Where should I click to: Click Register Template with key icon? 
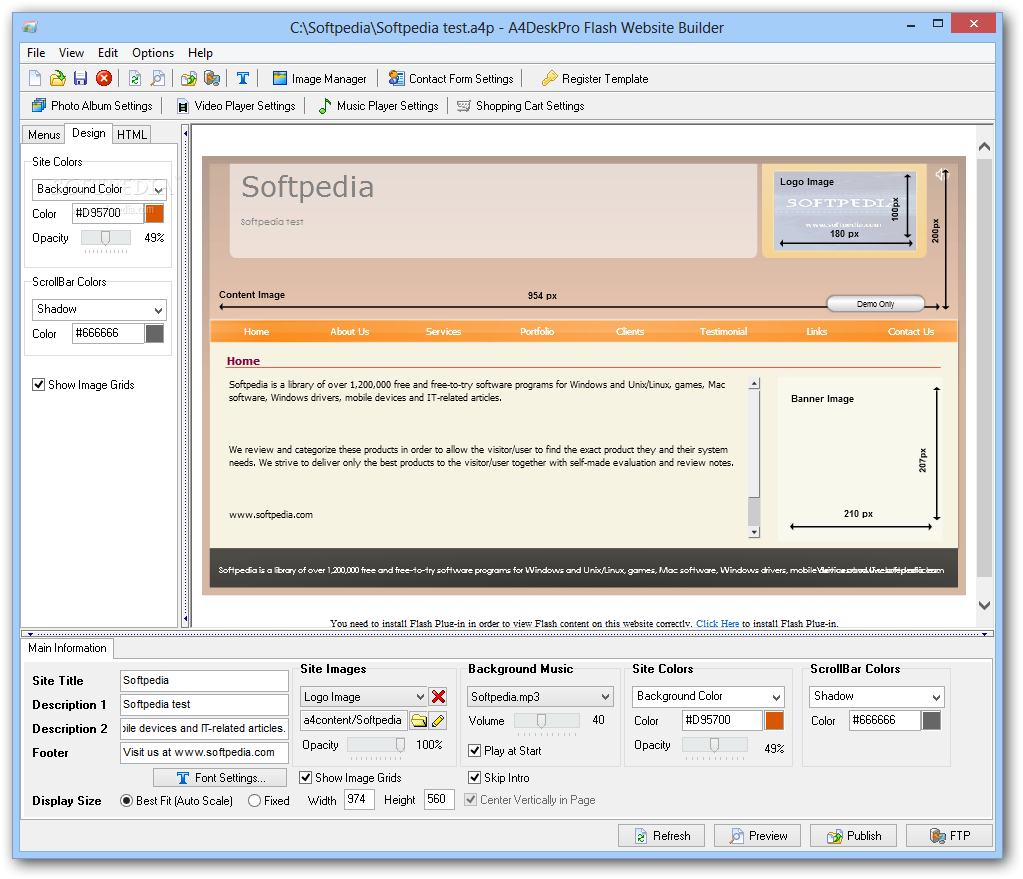point(595,79)
